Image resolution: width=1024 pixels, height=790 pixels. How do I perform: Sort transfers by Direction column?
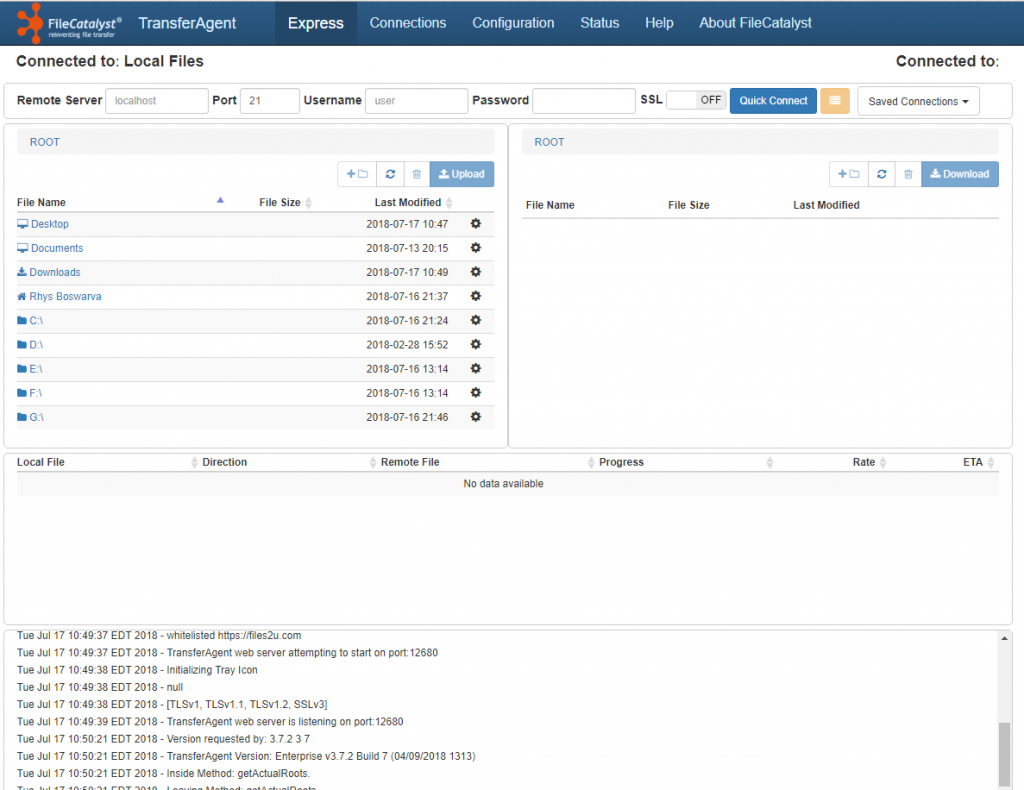(225, 462)
